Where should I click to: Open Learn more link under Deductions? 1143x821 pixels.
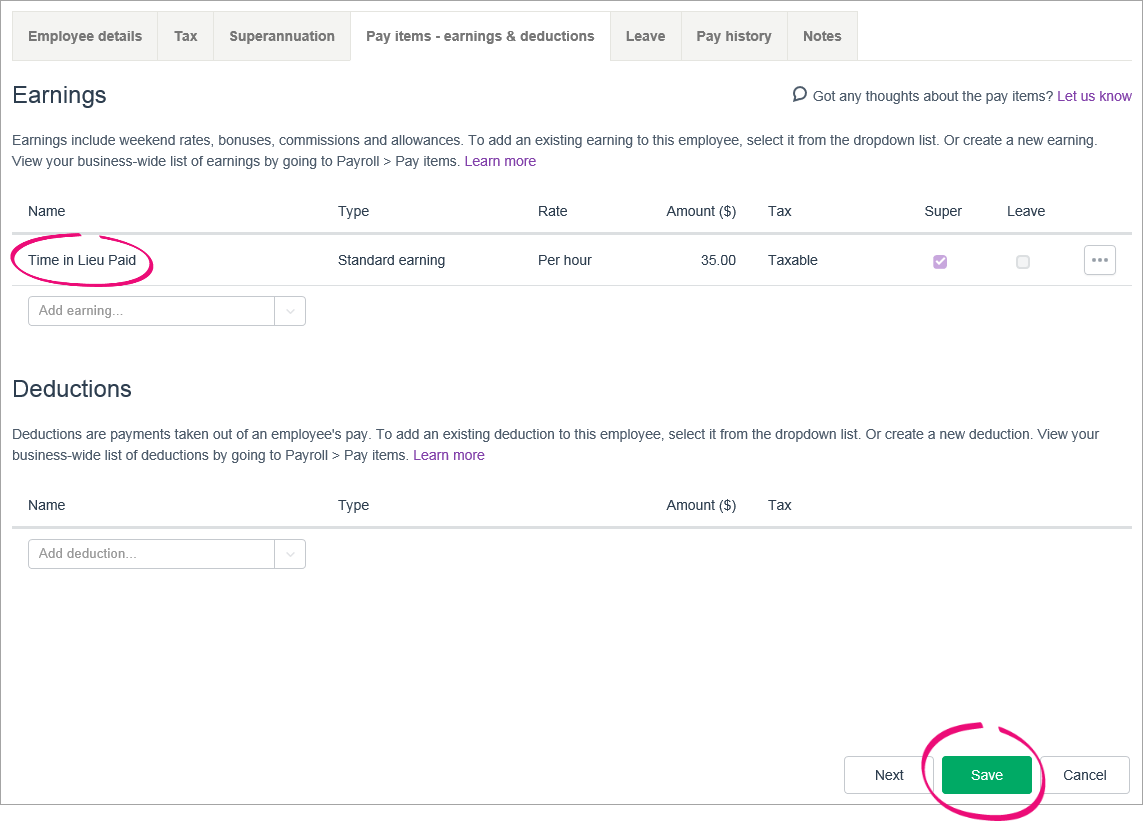(448, 455)
